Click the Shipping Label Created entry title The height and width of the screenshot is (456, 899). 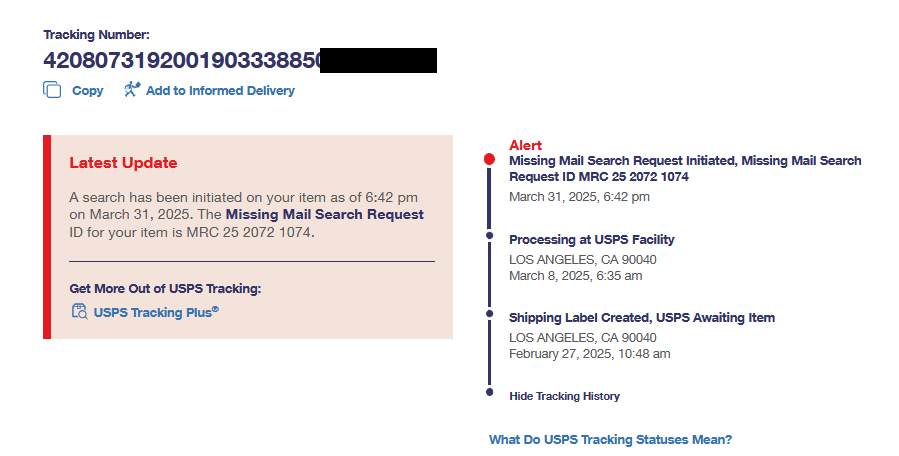tap(641, 318)
